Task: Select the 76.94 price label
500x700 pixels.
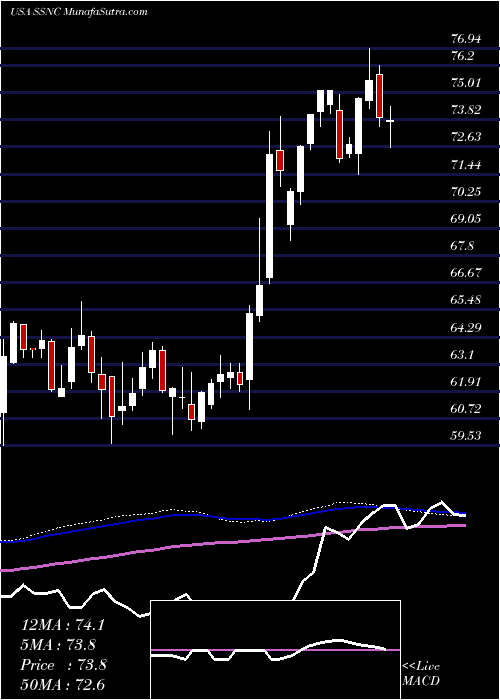Action: coord(466,40)
